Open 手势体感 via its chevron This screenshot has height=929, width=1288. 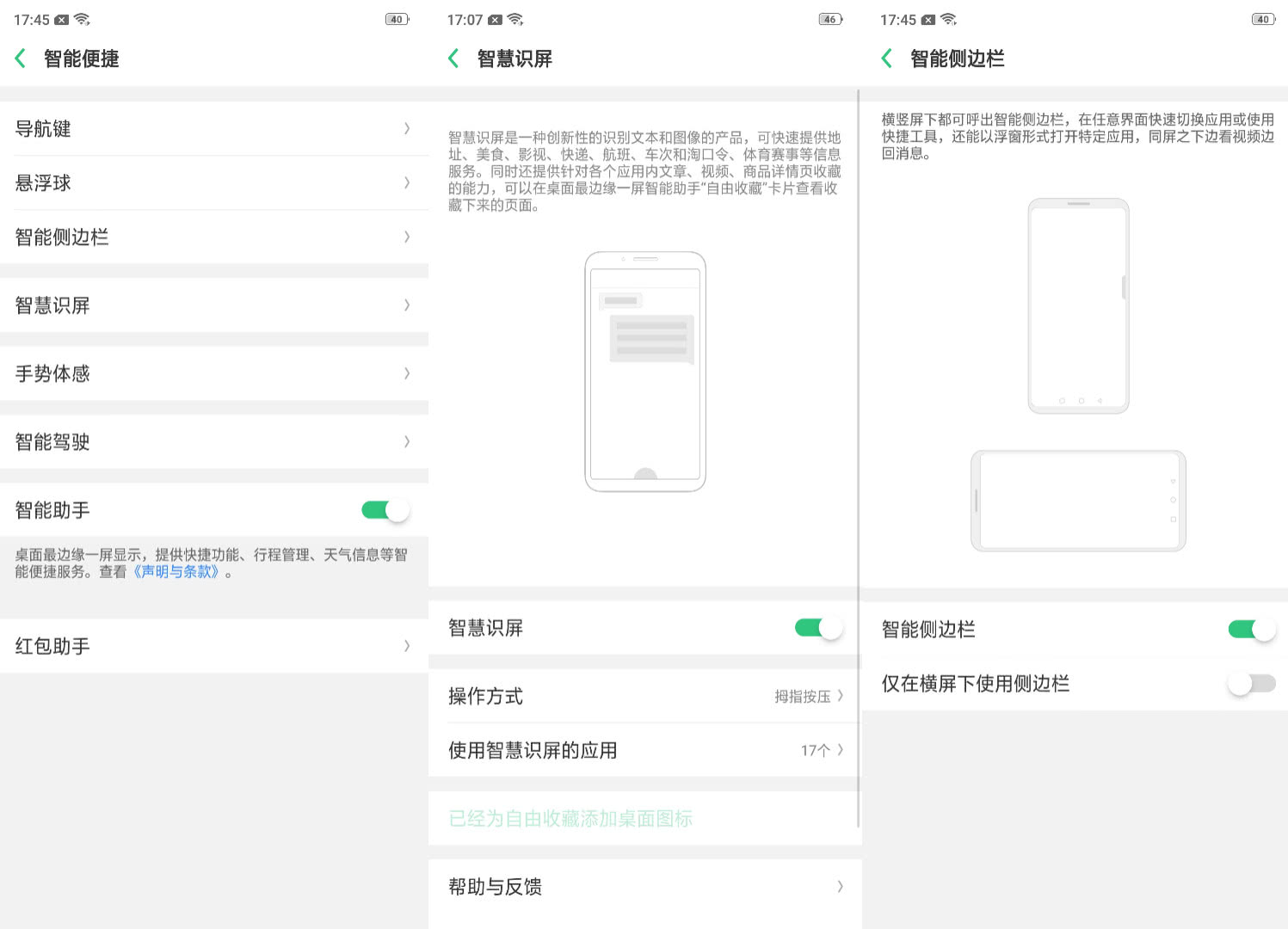click(x=407, y=373)
